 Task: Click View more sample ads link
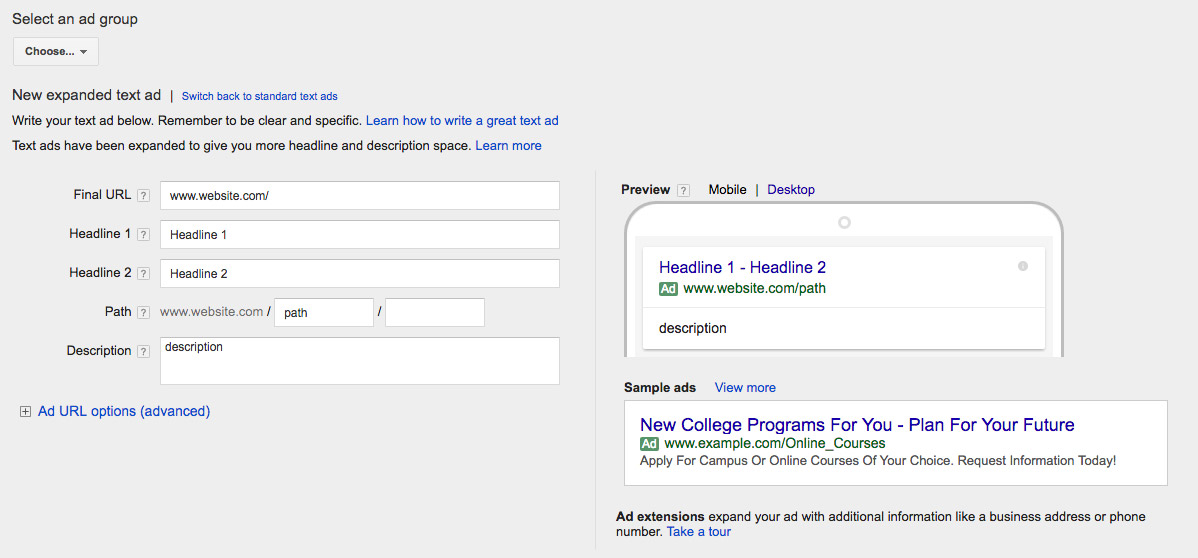click(x=745, y=388)
